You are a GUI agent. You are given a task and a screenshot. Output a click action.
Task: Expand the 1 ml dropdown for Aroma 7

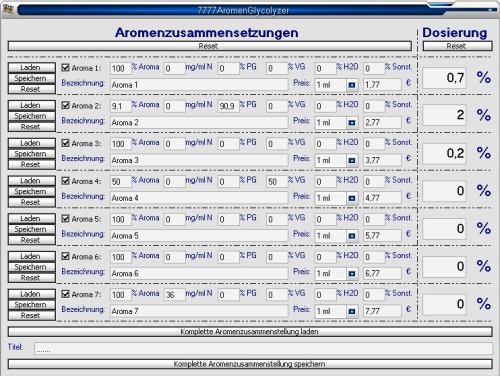click(x=352, y=311)
